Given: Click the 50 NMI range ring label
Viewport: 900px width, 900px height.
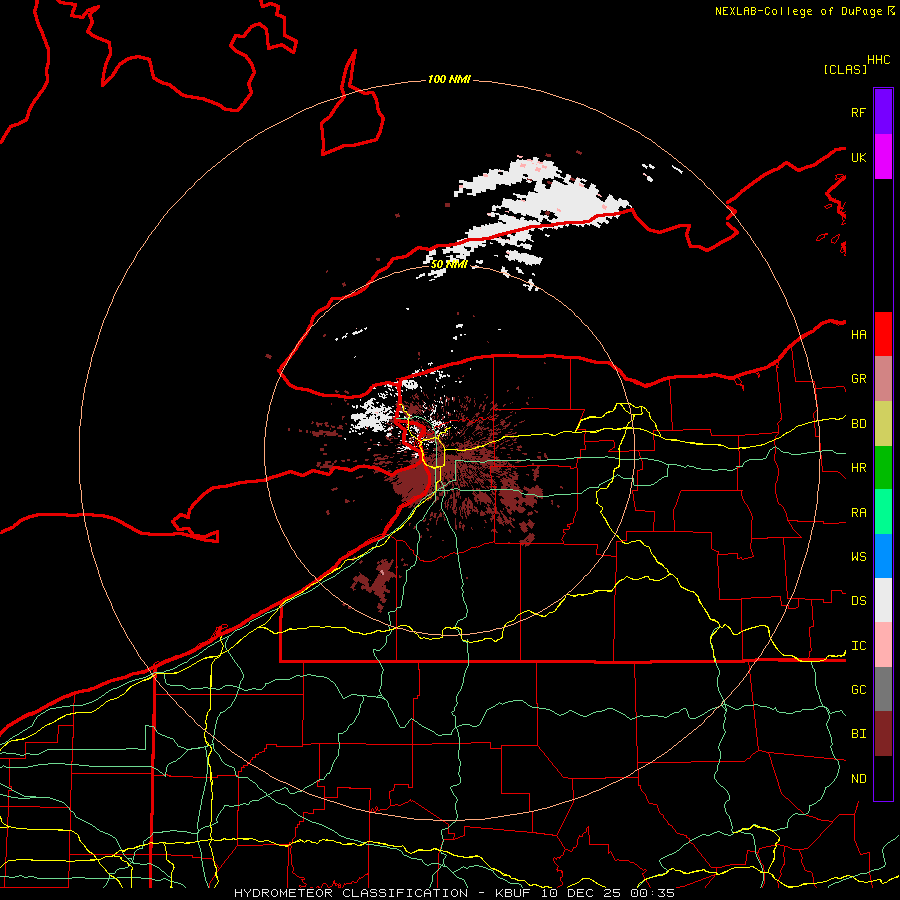Looking at the screenshot, I should 449,264.
